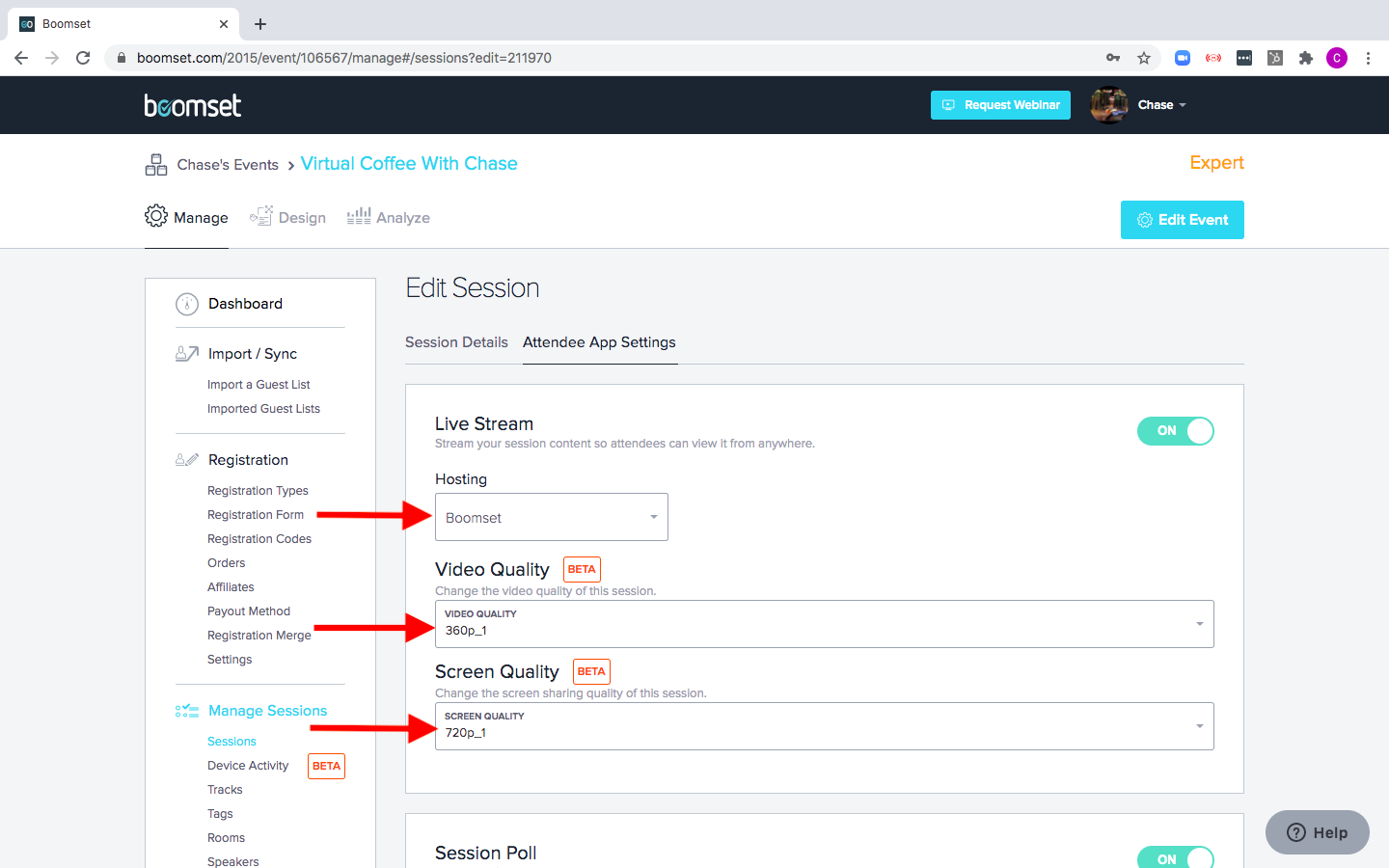Open the Zoom extension icon
The height and width of the screenshot is (868, 1389).
click(x=1183, y=58)
